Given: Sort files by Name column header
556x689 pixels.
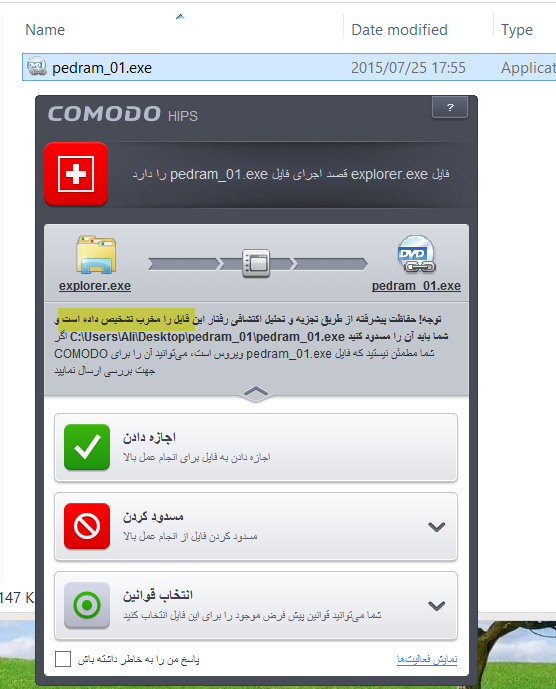Looking at the screenshot, I should tap(45, 30).
